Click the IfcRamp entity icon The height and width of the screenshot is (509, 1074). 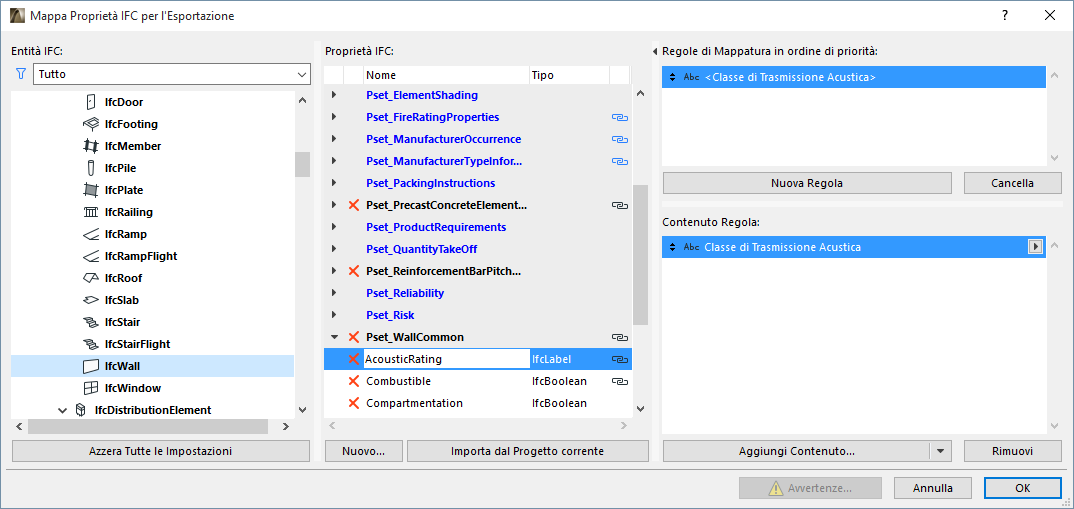point(90,234)
